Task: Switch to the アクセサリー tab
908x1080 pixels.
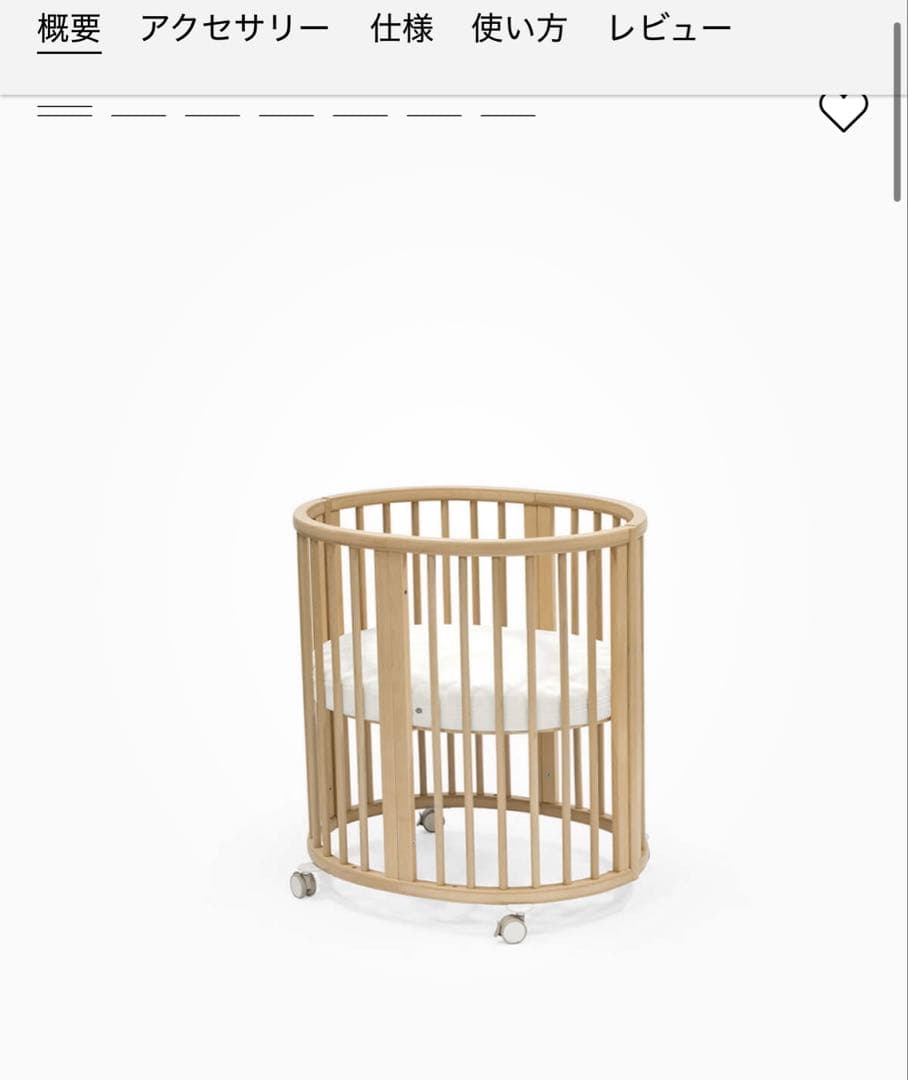Action: click(x=235, y=29)
